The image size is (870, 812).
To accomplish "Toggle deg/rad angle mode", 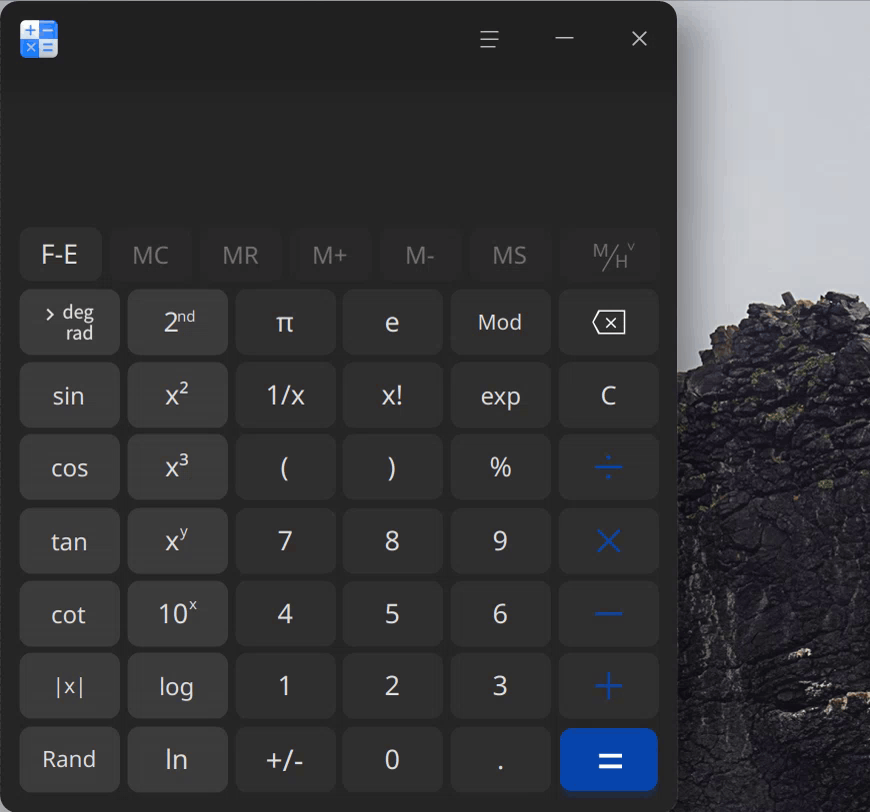I will point(69,322).
